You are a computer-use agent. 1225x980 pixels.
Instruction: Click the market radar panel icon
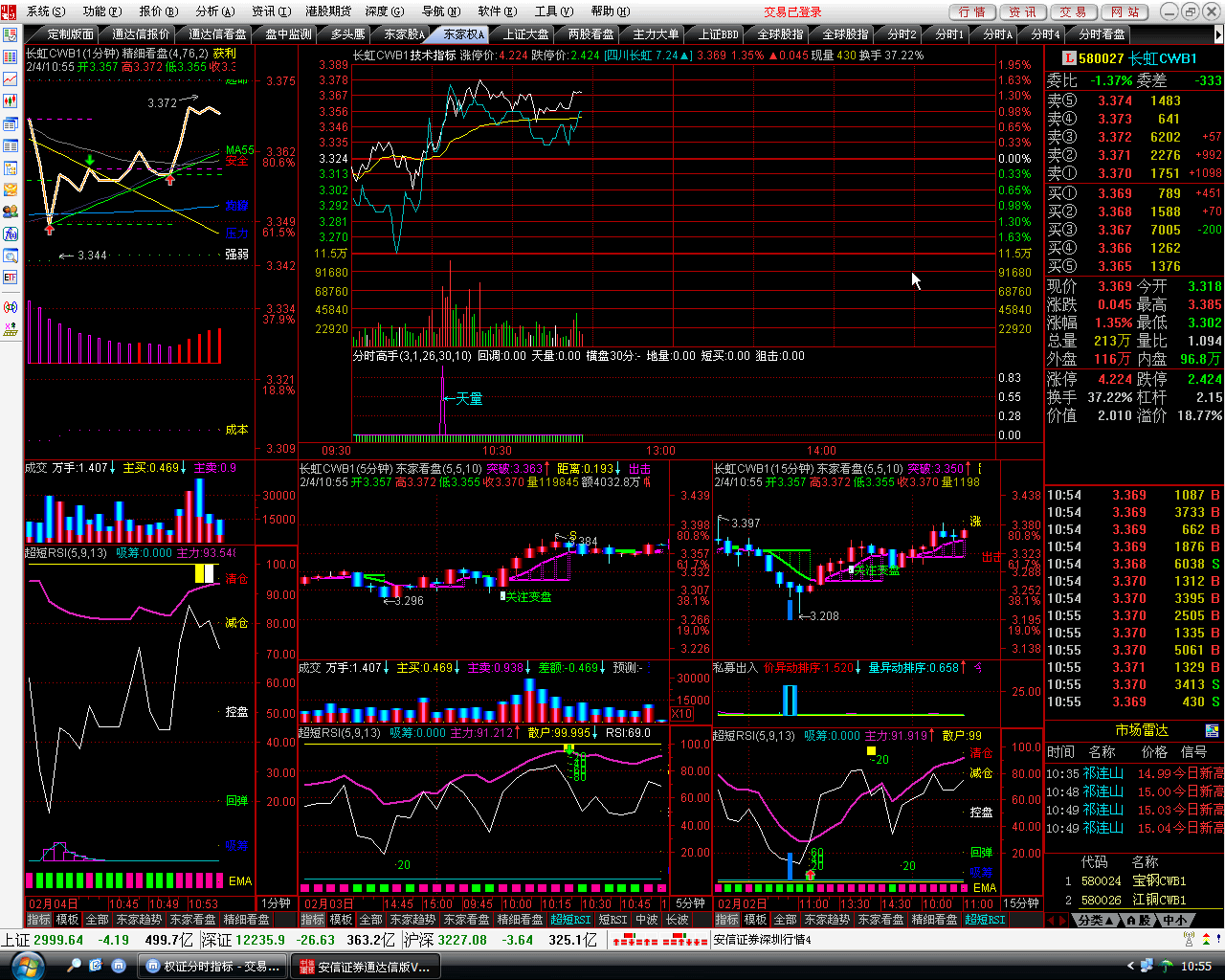(x=1212, y=731)
